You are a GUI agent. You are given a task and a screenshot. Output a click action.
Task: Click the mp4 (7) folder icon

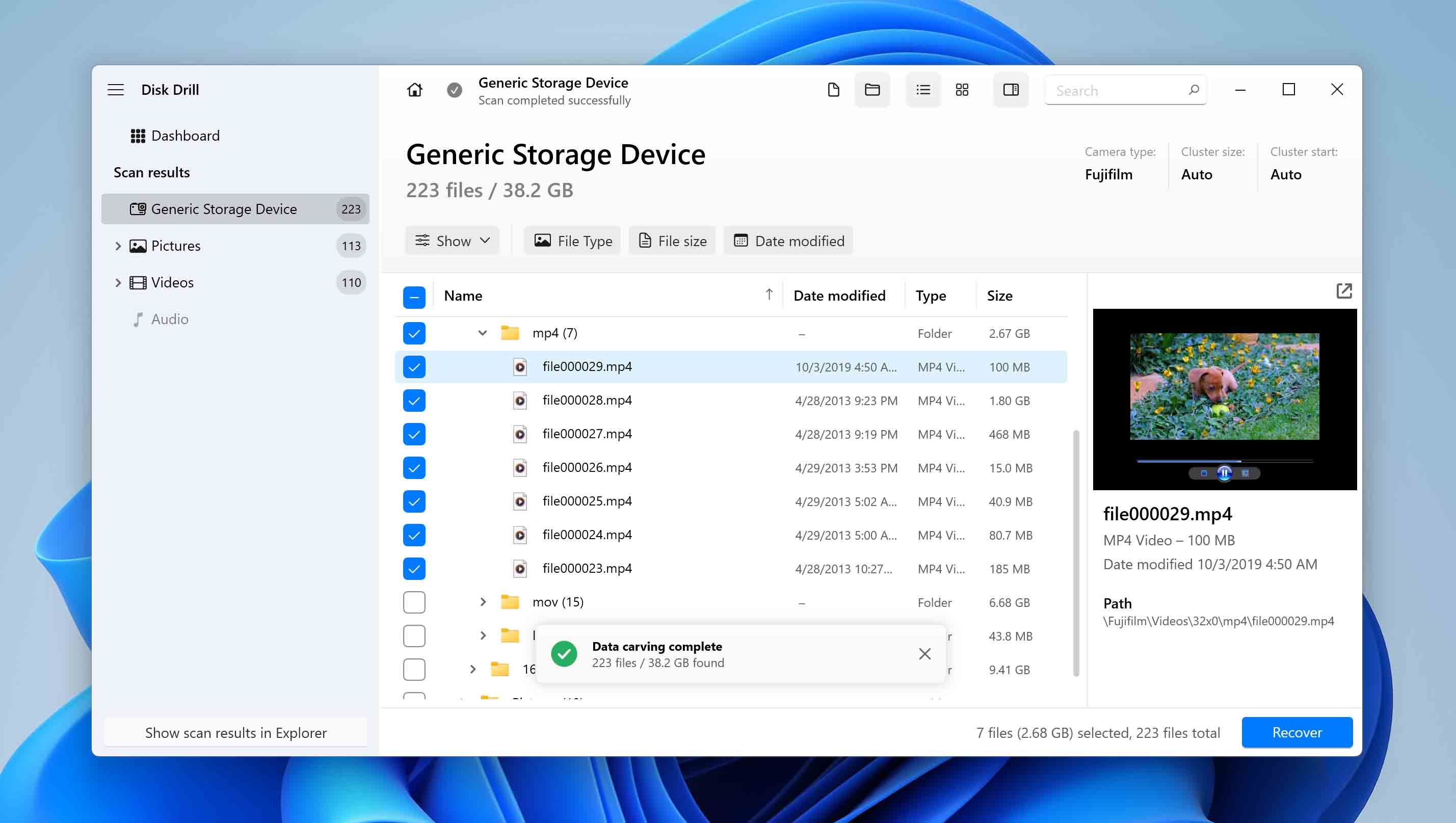coord(510,332)
